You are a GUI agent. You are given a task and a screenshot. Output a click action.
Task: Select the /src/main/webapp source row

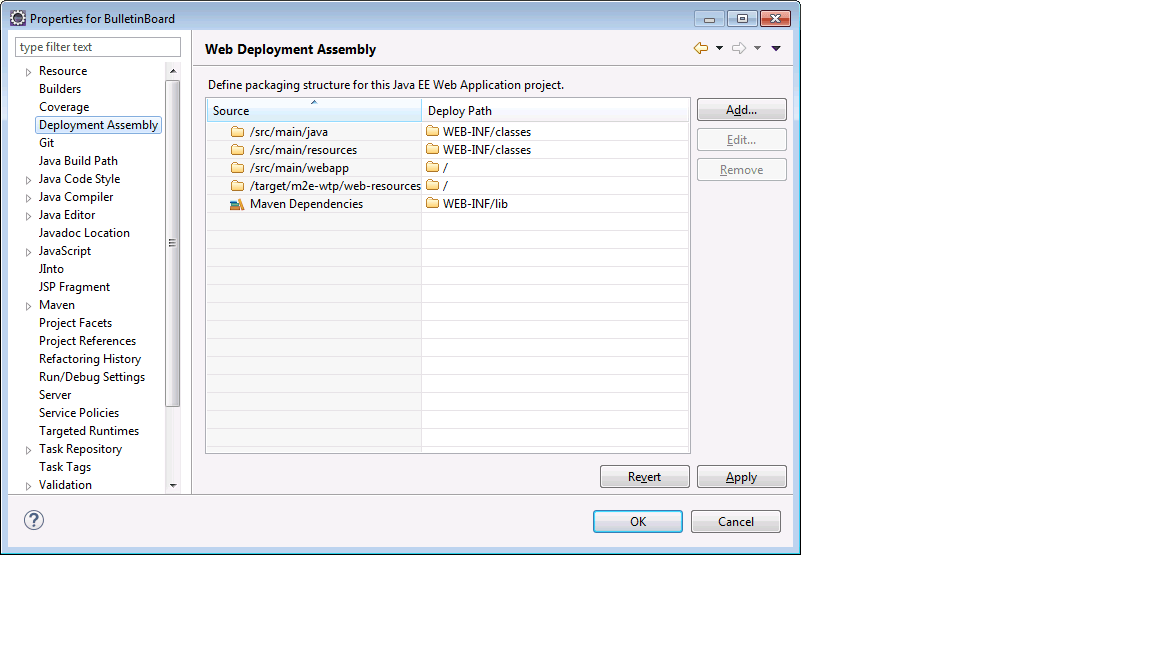314,168
